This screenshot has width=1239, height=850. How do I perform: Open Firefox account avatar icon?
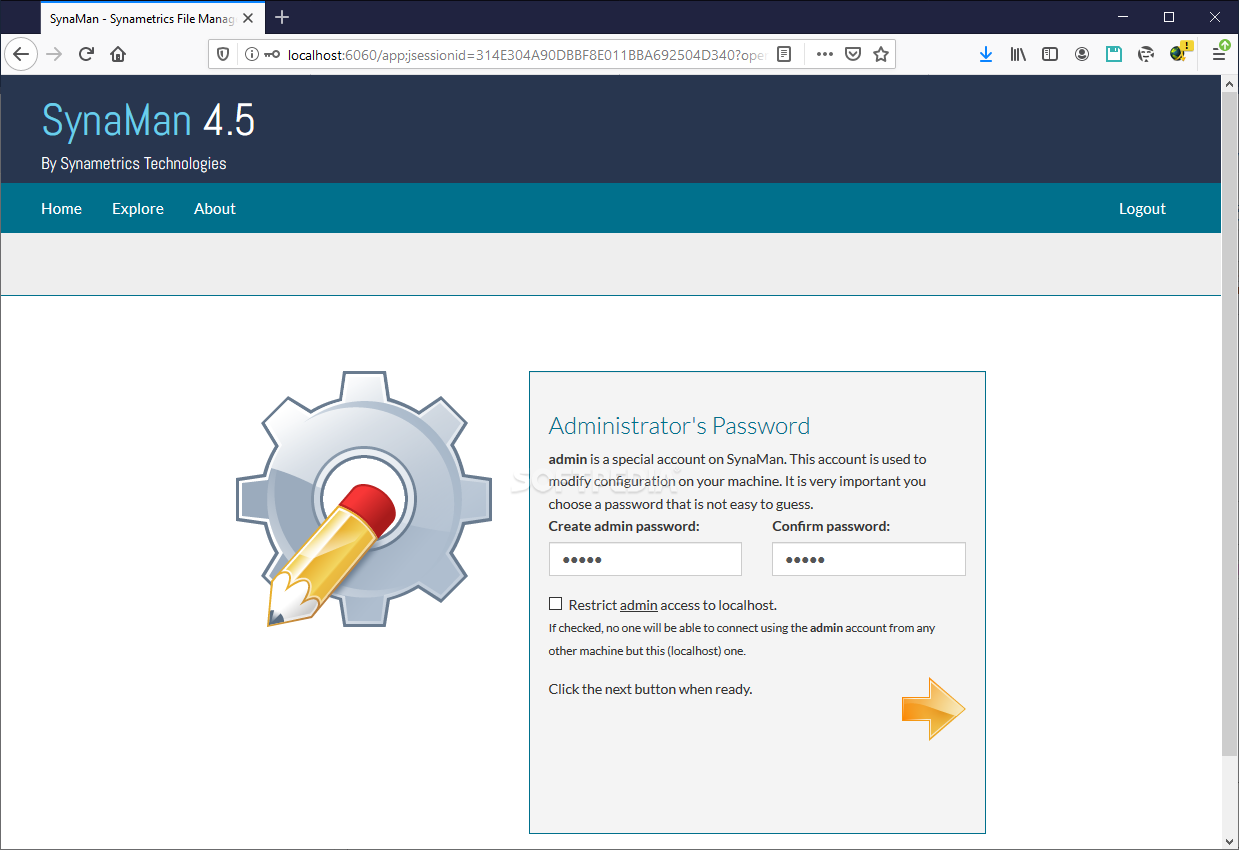point(1082,54)
